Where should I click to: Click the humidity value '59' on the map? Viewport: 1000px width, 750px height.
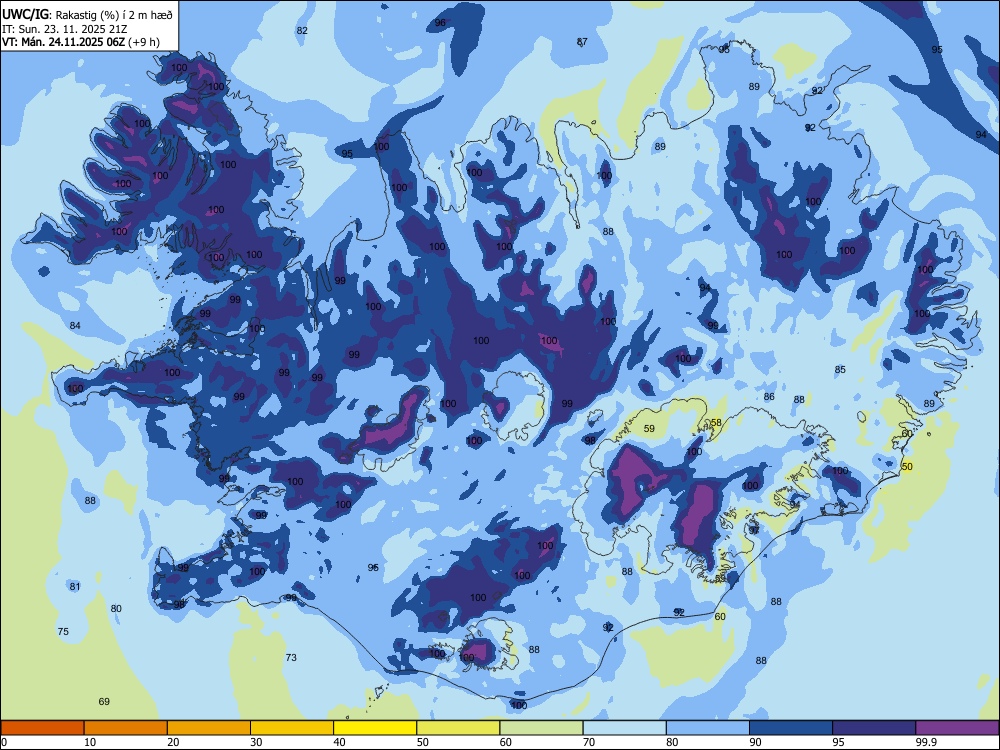click(649, 429)
